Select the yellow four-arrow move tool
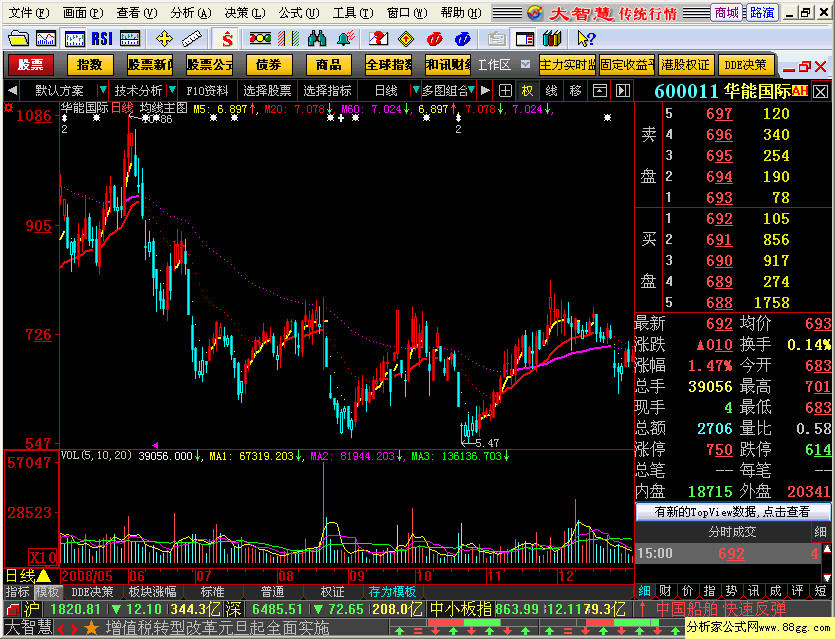835x639 pixels. pyautogui.click(x=163, y=38)
